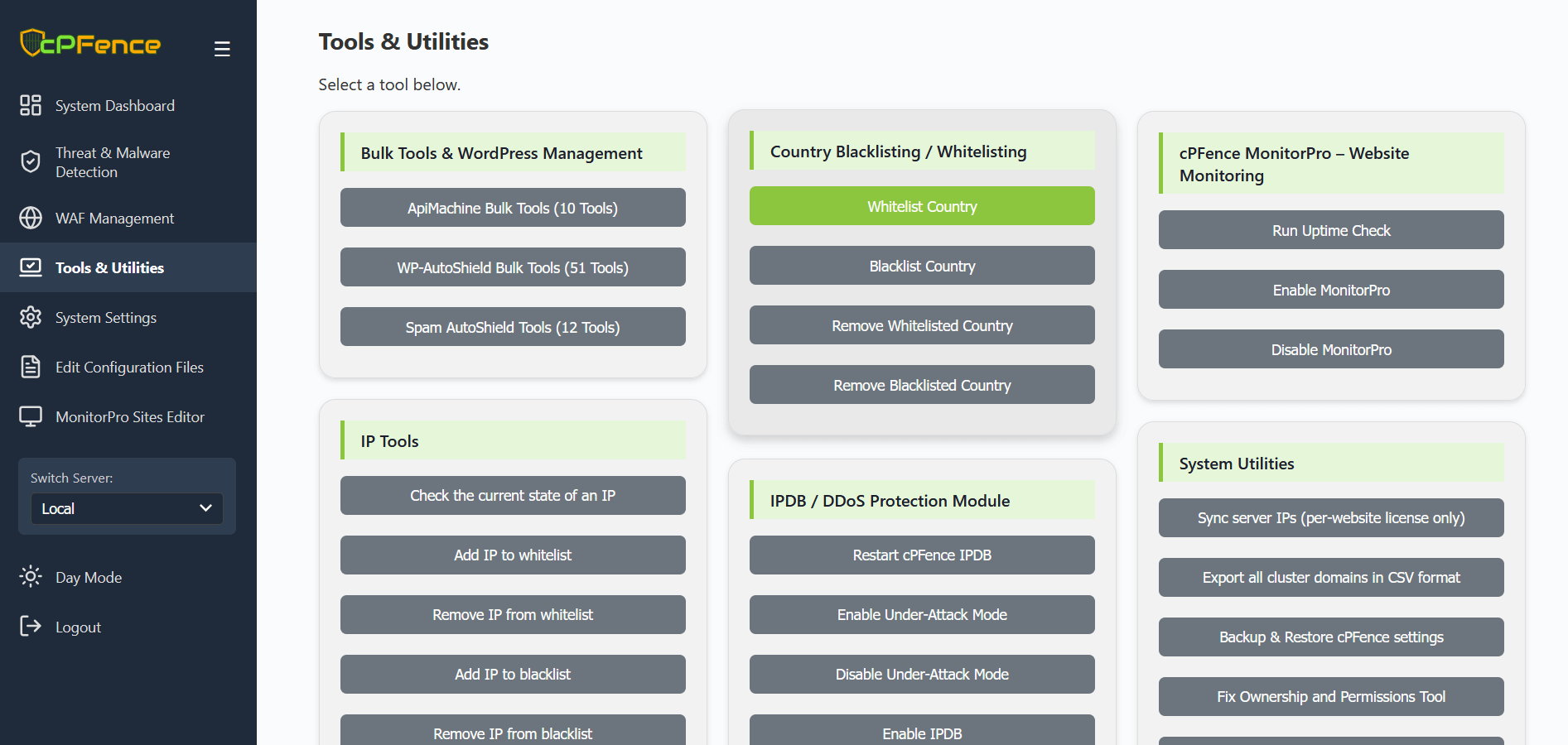1568x745 pixels.
Task: Check the current state of an IP
Action: tap(513, 495)
